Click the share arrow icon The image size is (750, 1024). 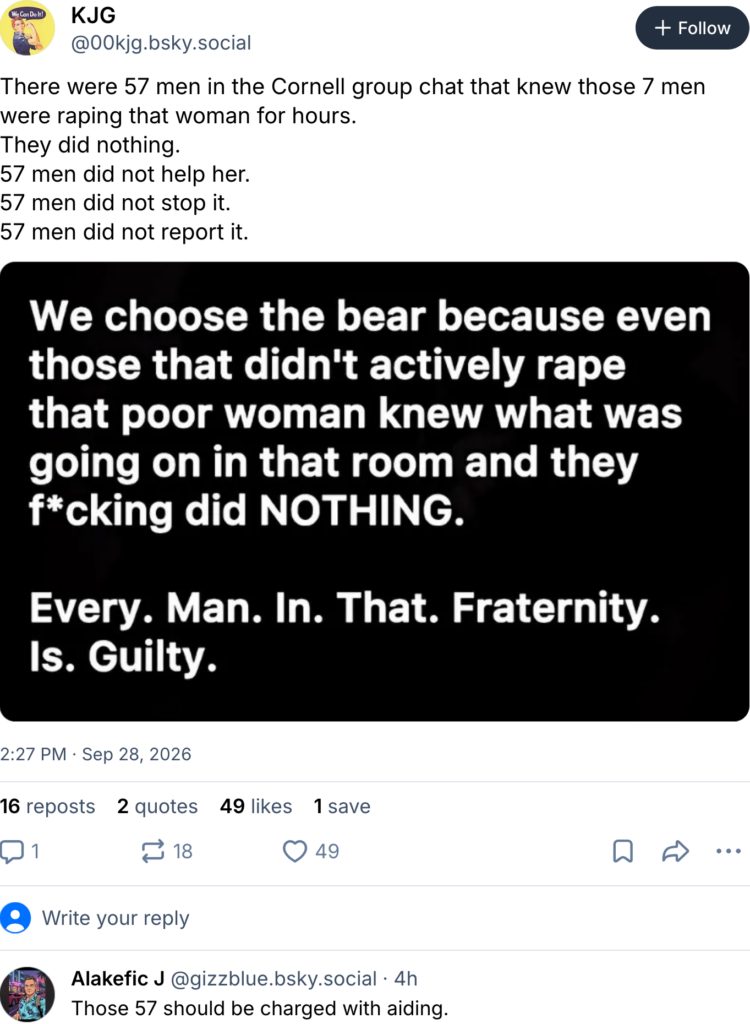click(x=676, y=852)
